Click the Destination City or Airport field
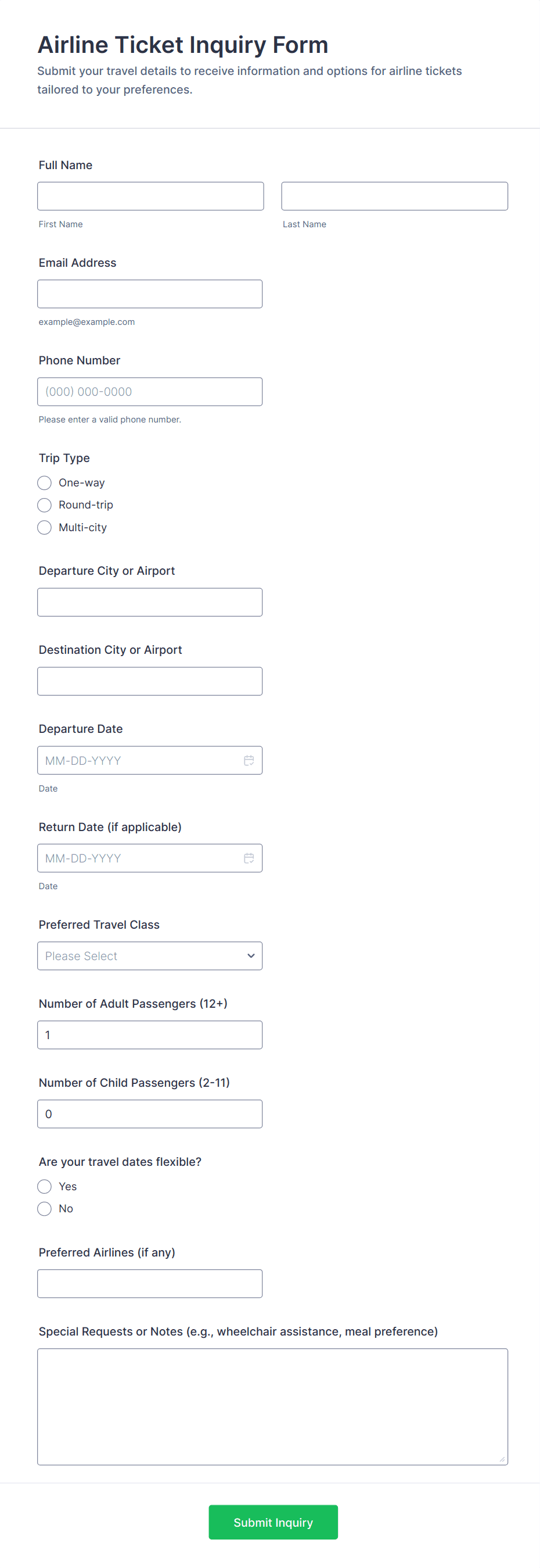The width and height of the screenshot is (540, 1568). pyautogui.click(x=150, y=681)
